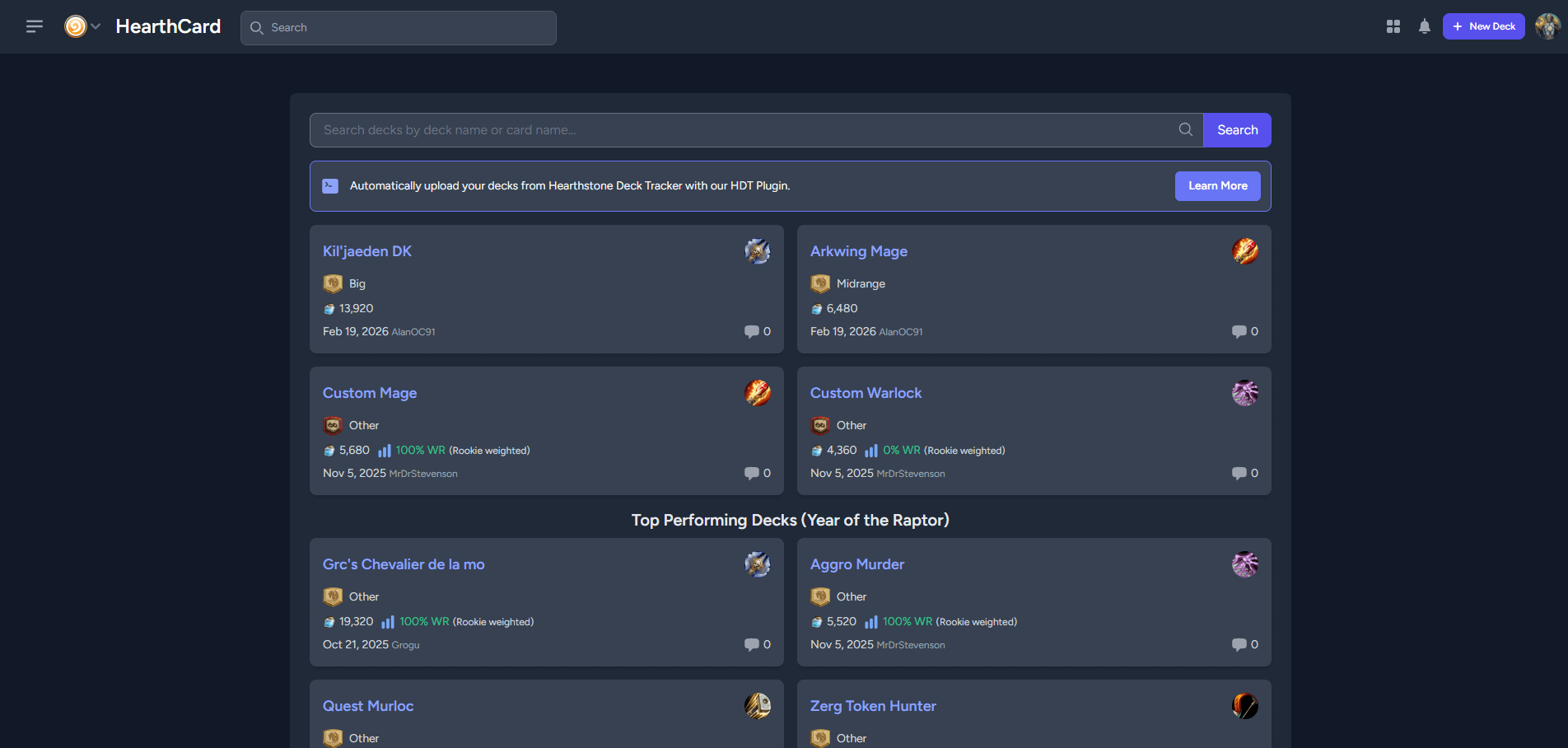This screenshot has height=748, width=1568.
Task: Click Paladin class icon on Quest Murloc
Action: [757, 706]
